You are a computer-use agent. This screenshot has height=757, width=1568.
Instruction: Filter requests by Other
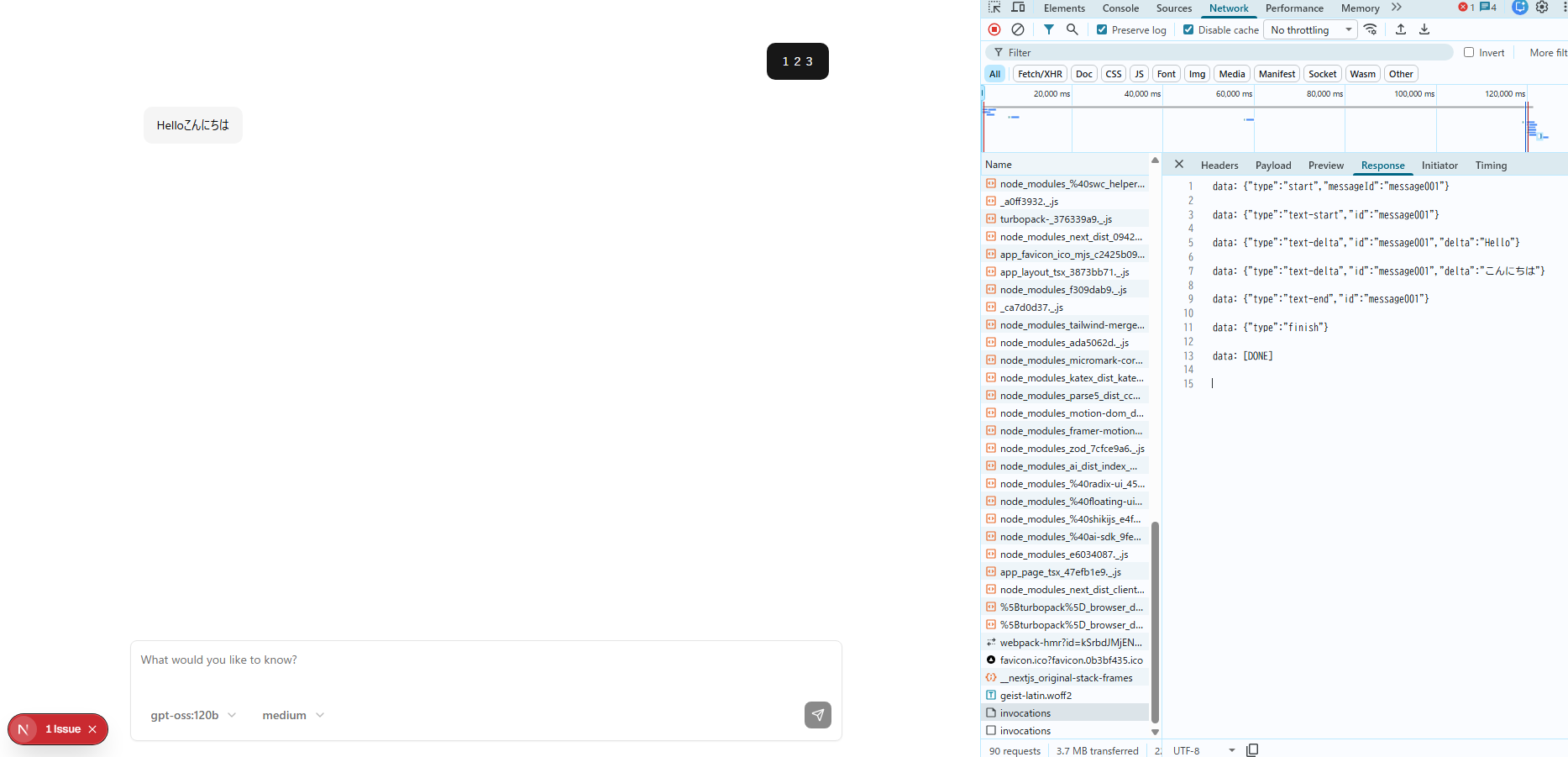click(1401, 74)
